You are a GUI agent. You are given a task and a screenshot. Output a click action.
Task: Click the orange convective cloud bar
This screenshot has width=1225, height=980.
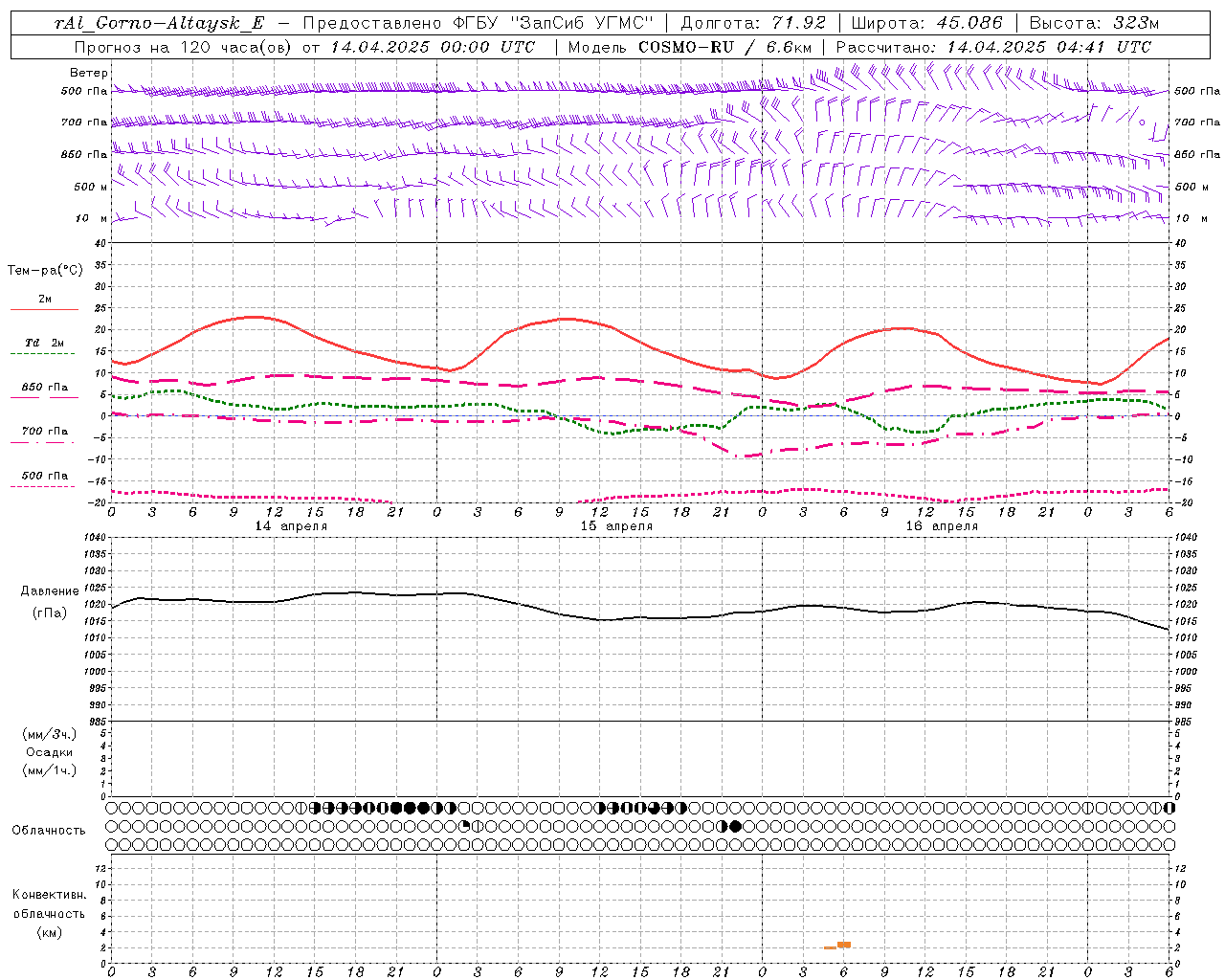click(x=844, y=945)
